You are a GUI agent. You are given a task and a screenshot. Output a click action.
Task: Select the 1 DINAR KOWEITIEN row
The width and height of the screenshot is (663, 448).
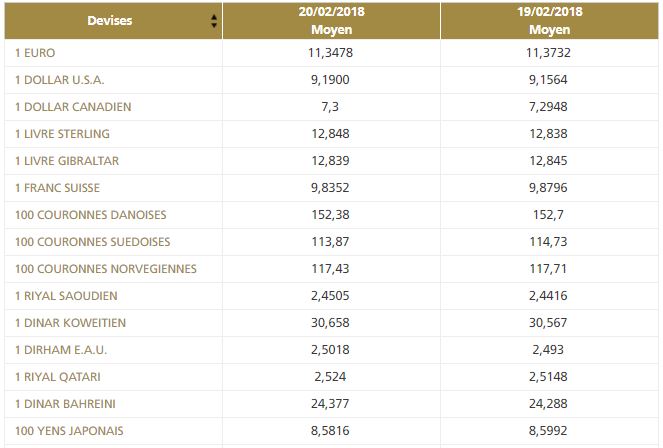click(70, 323)
